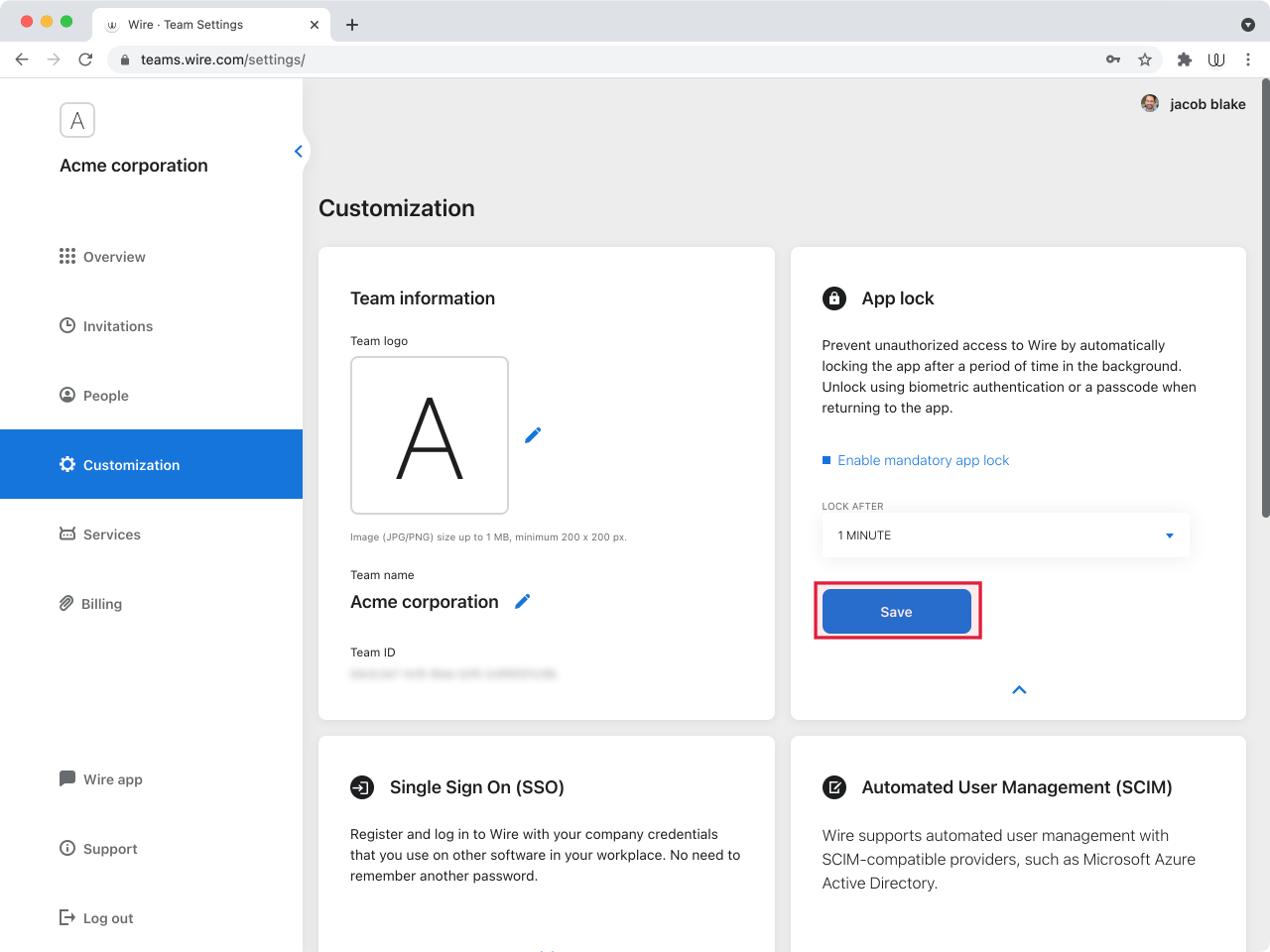Select the Wire Team Settings tab

212,25
